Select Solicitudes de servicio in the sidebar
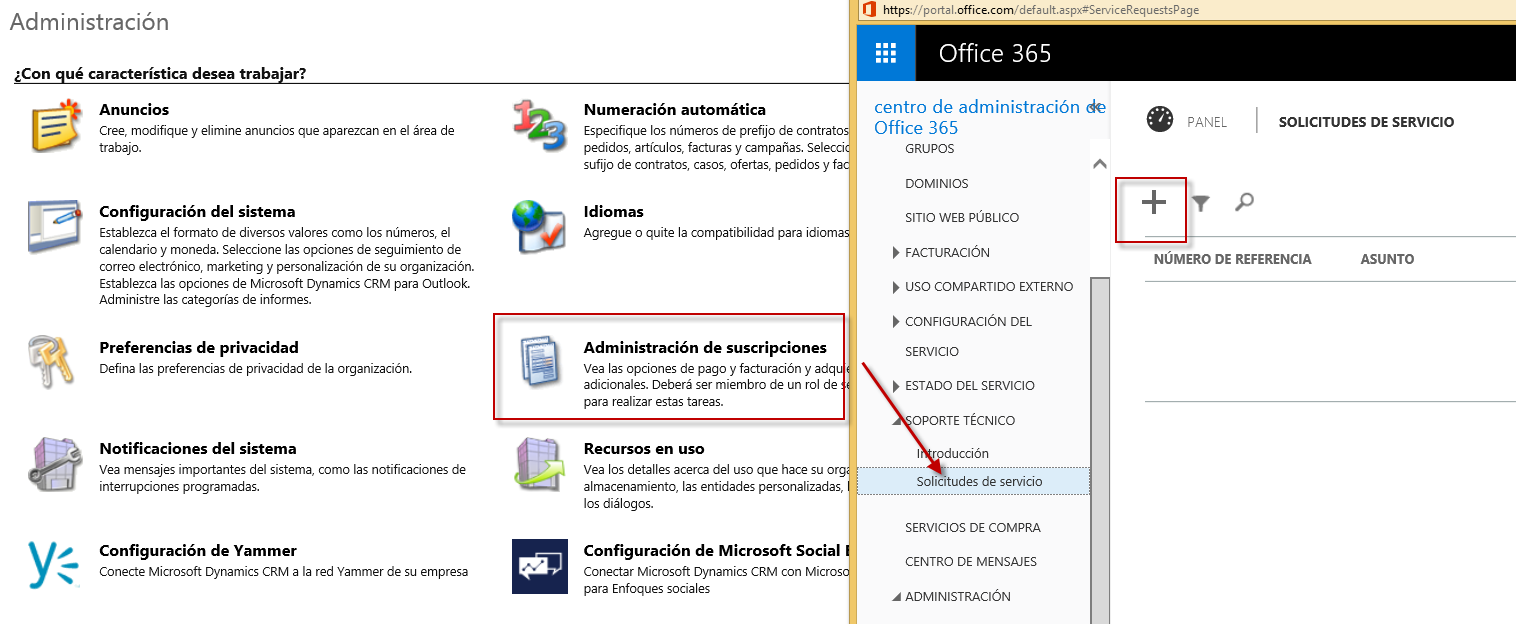Image resolution: width=1516 pixels, height=624 pixels. (974, 481)
